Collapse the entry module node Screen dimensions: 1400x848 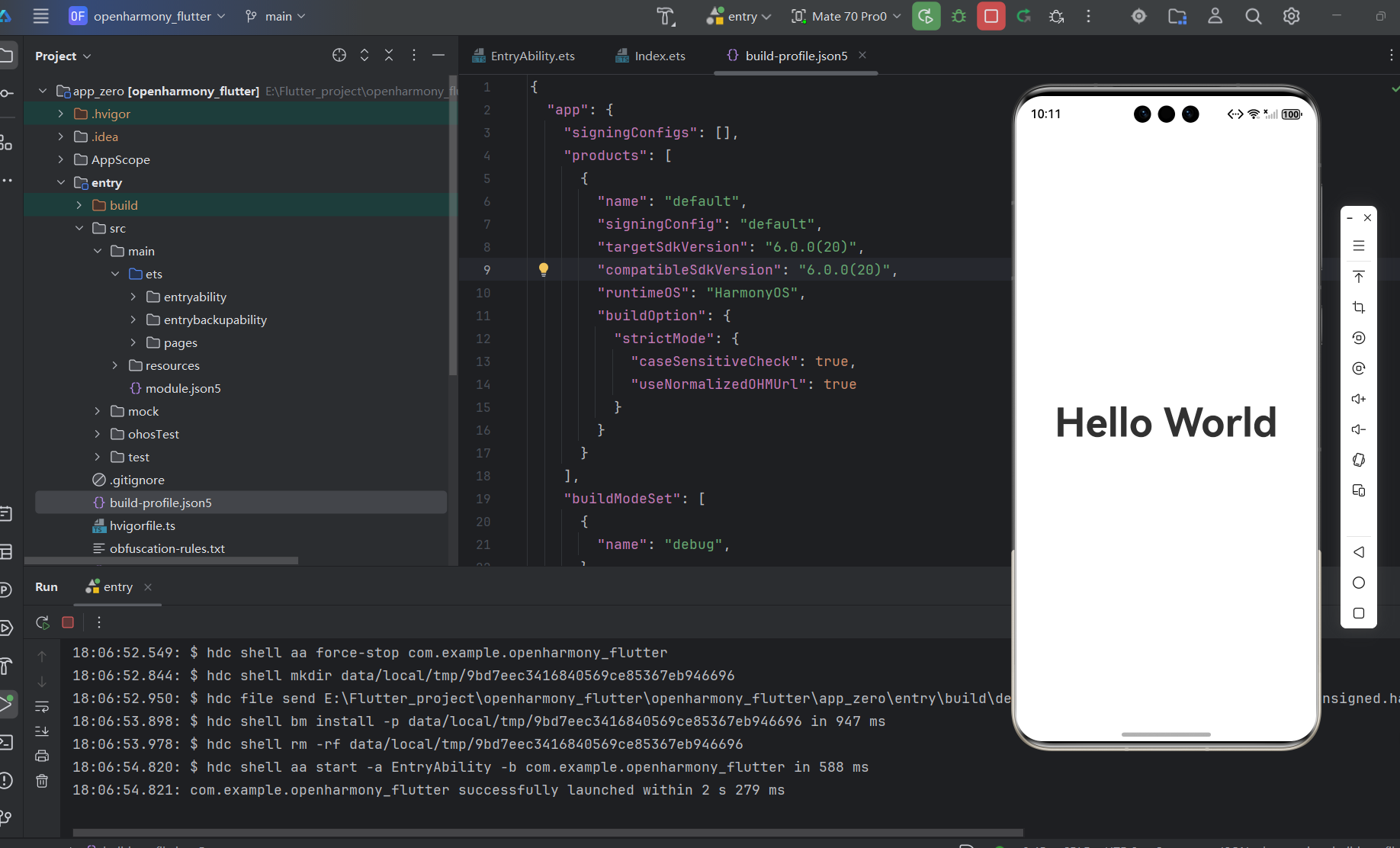click(61, 182)
